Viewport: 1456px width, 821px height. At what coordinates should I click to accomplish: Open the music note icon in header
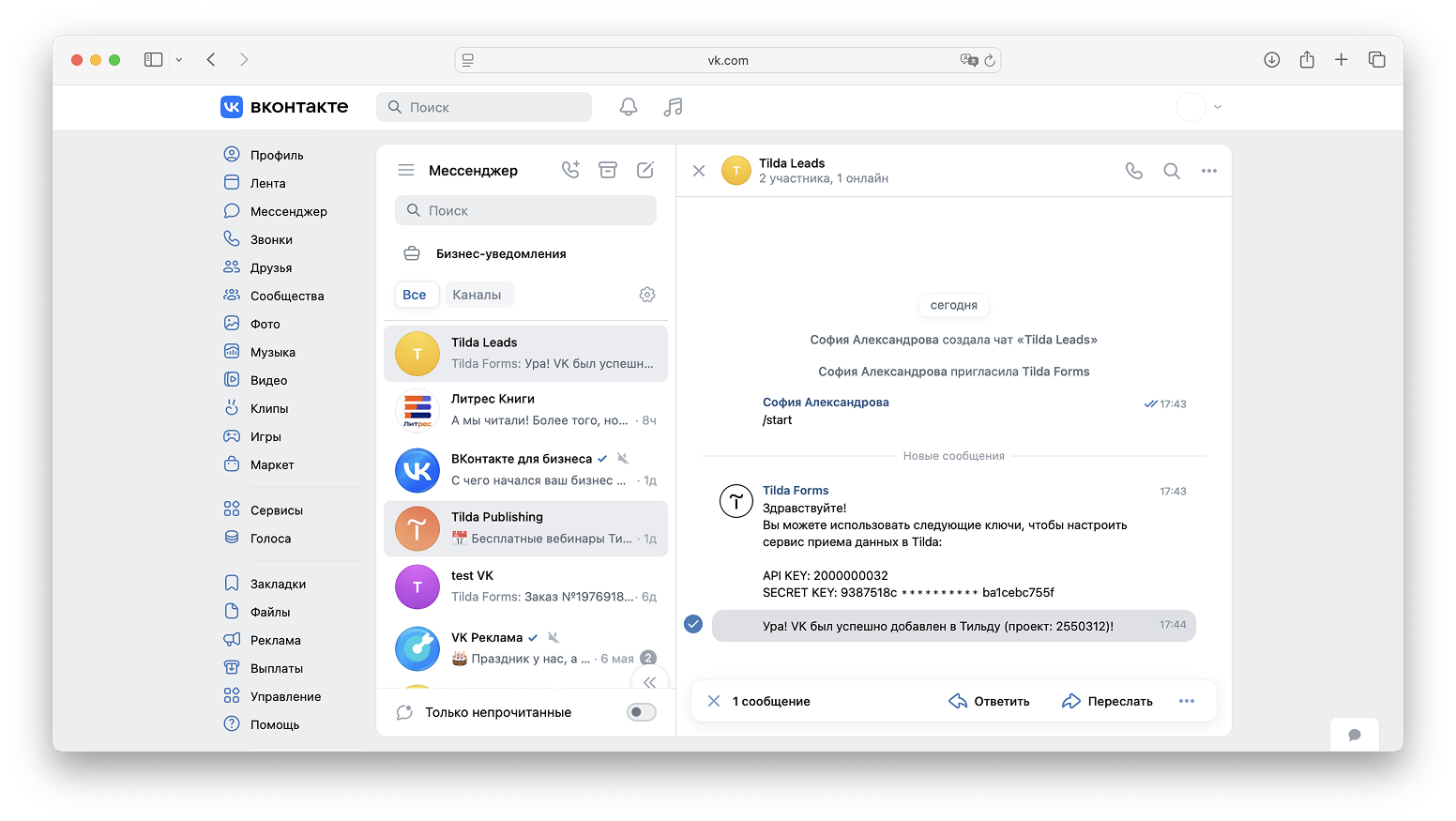pyautogui.click(x=673, y=107)
